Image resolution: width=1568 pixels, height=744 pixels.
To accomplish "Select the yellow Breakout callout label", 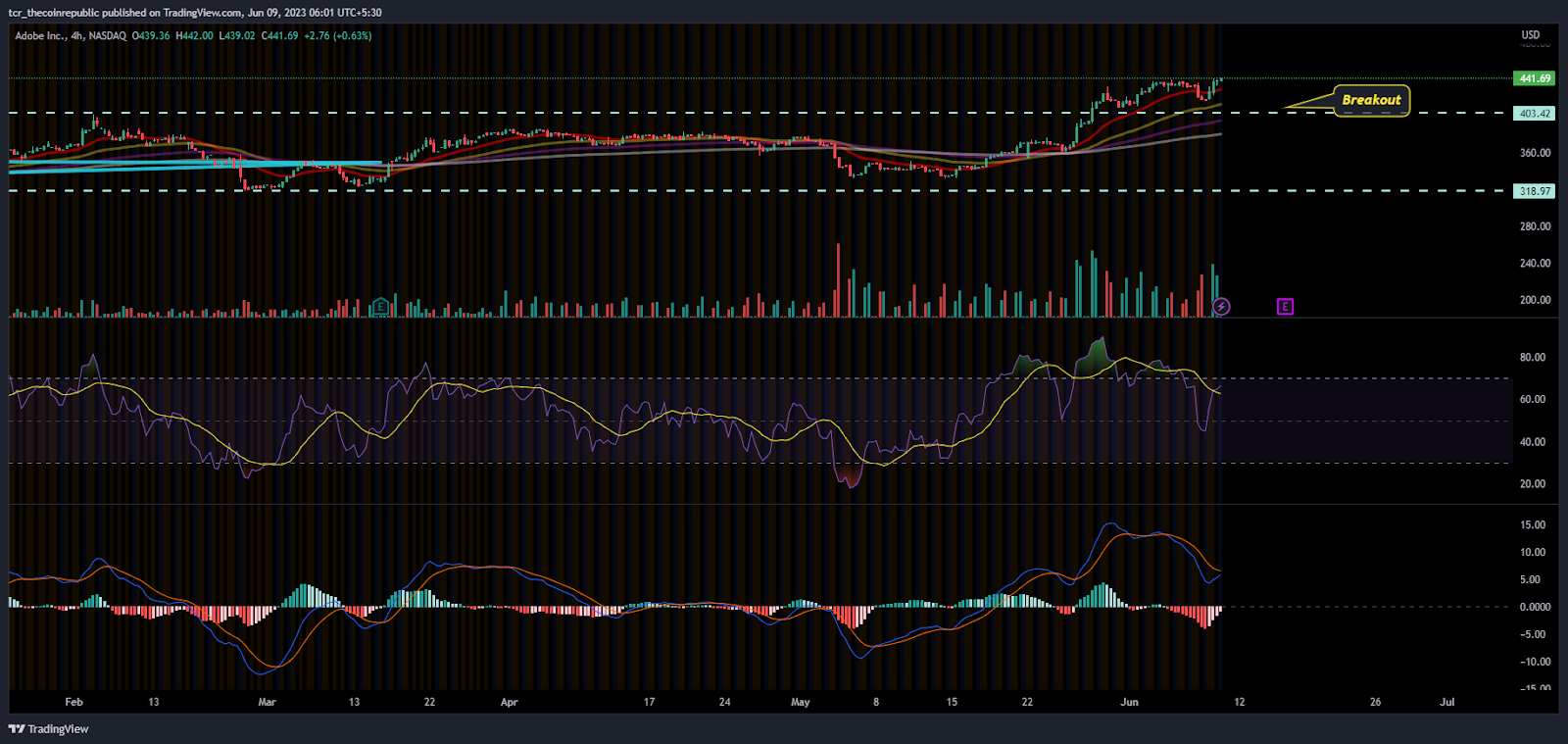I will pyautogui.click(x=1371, y=100).
